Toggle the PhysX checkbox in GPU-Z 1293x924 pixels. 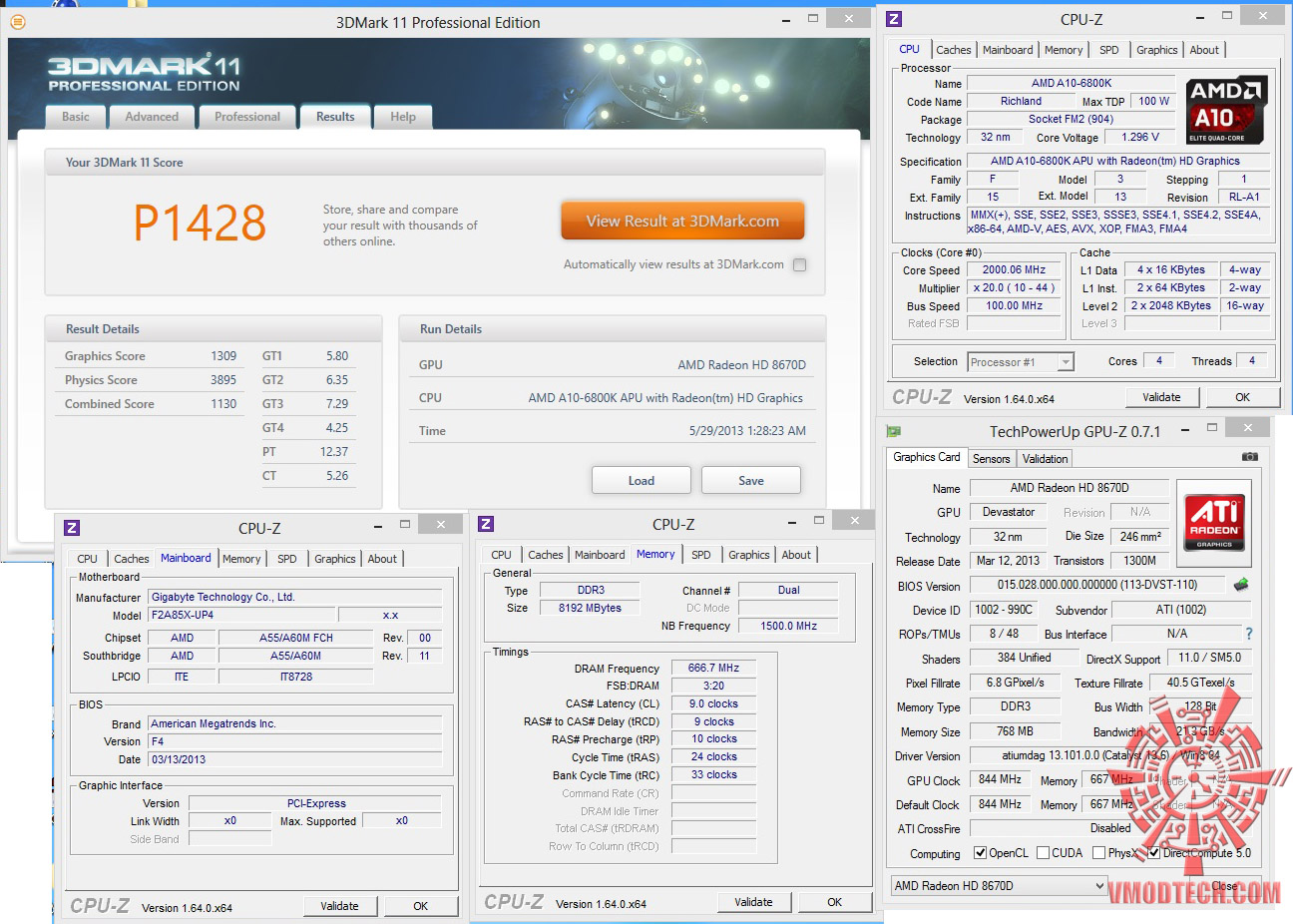pyautogui.click(x=1098, y=853)
